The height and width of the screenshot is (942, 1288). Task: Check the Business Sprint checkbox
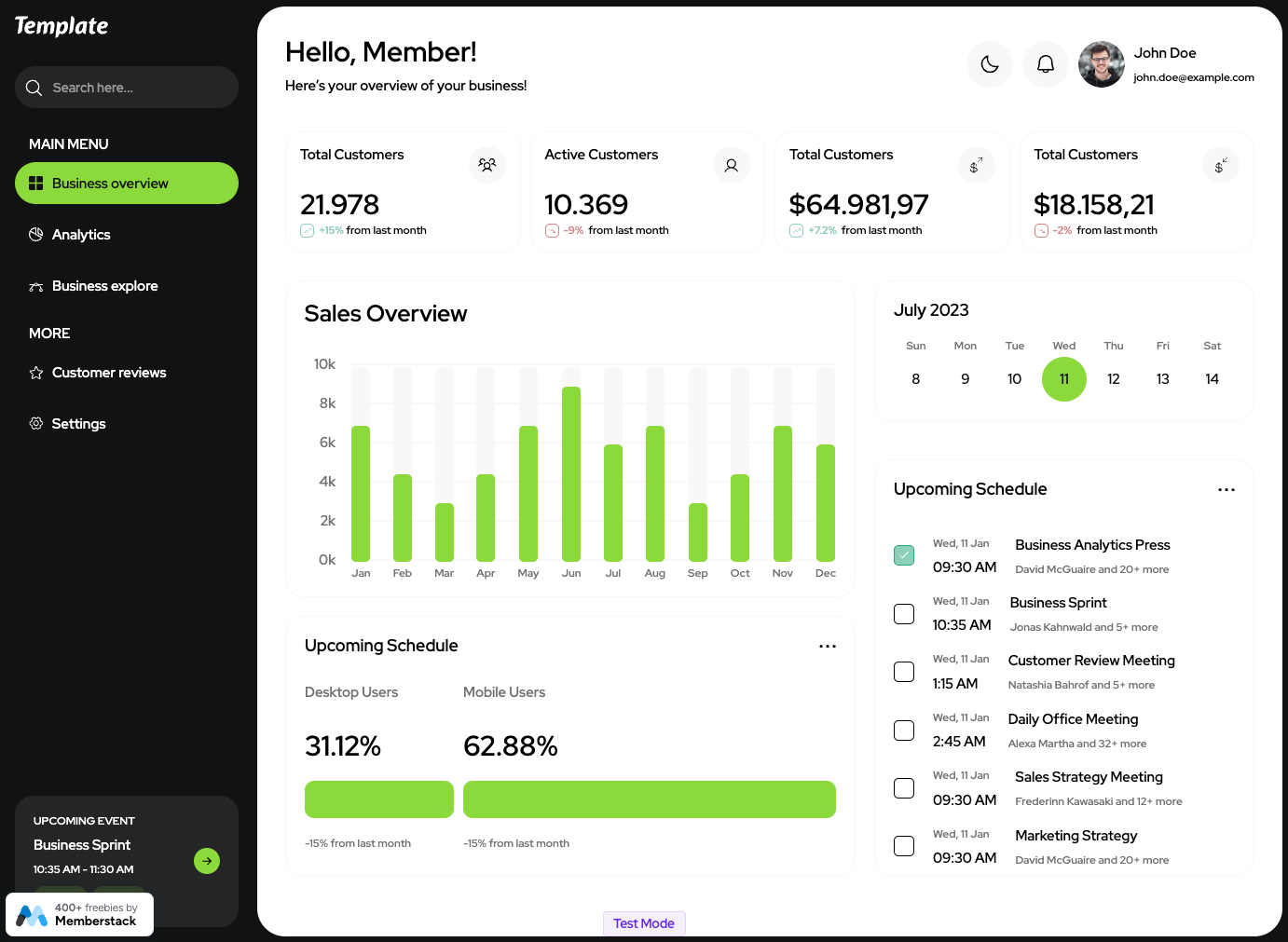tap(903, 613)
